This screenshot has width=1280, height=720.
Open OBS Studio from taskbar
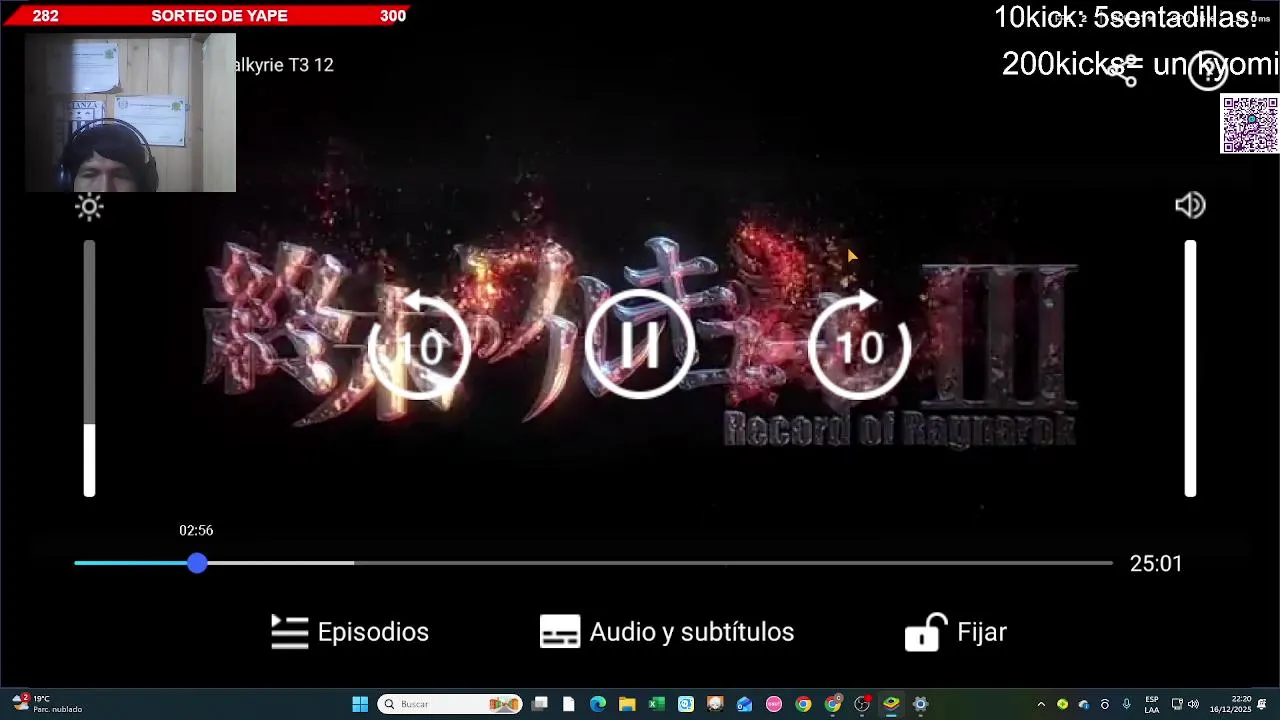[x=862, y=704]
